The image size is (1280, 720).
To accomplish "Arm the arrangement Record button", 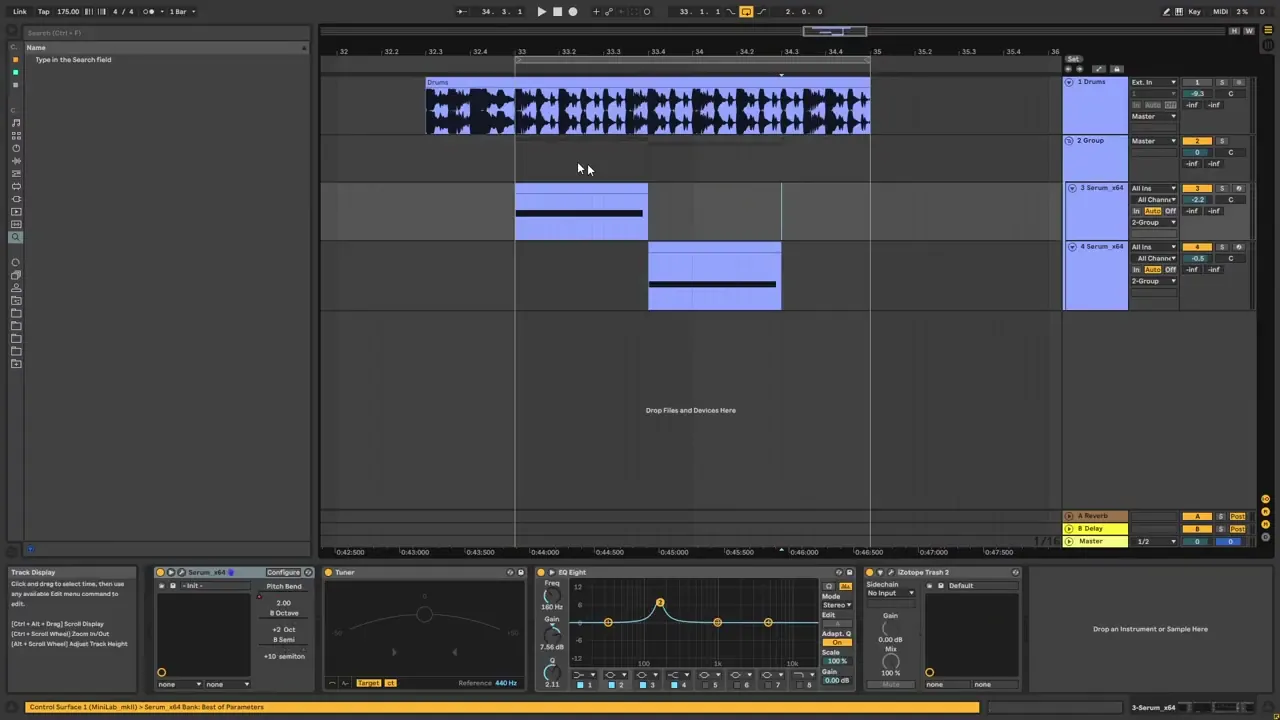I will [x=573, y=12].
